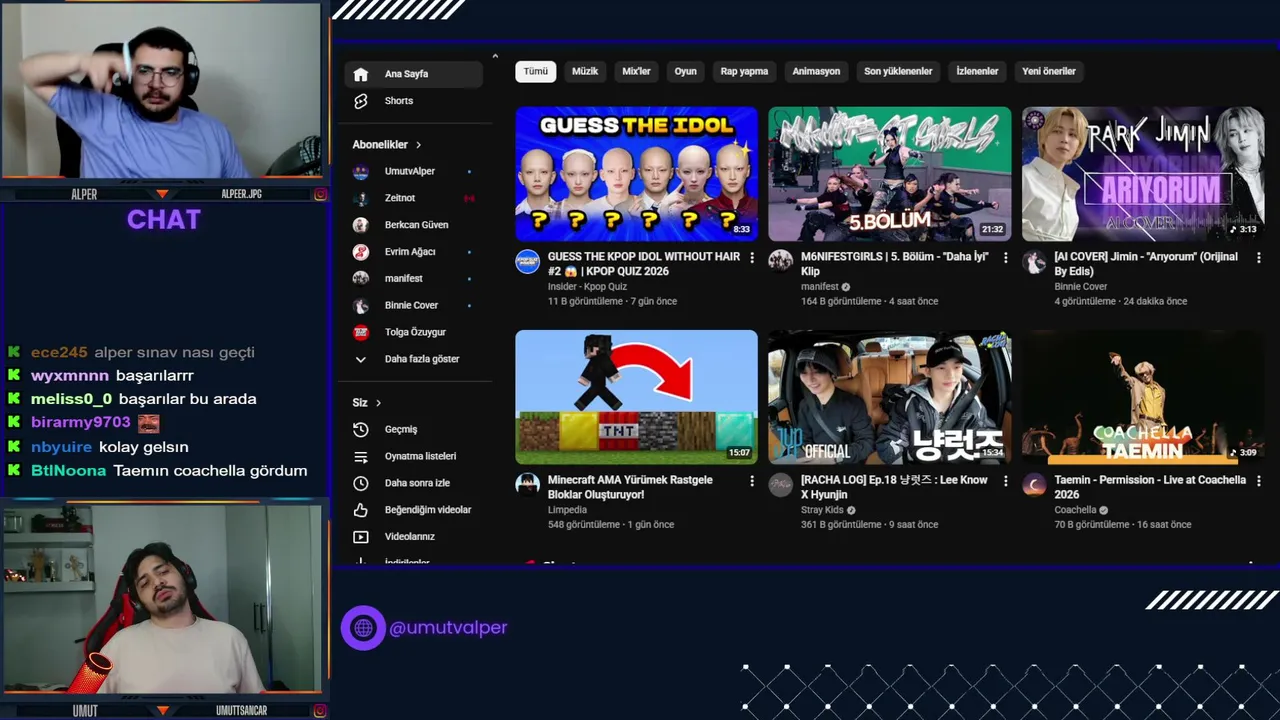The image size is (1280, 720).
Task: Select the Animasyon filter chip
Action: [x=816, y=71]
